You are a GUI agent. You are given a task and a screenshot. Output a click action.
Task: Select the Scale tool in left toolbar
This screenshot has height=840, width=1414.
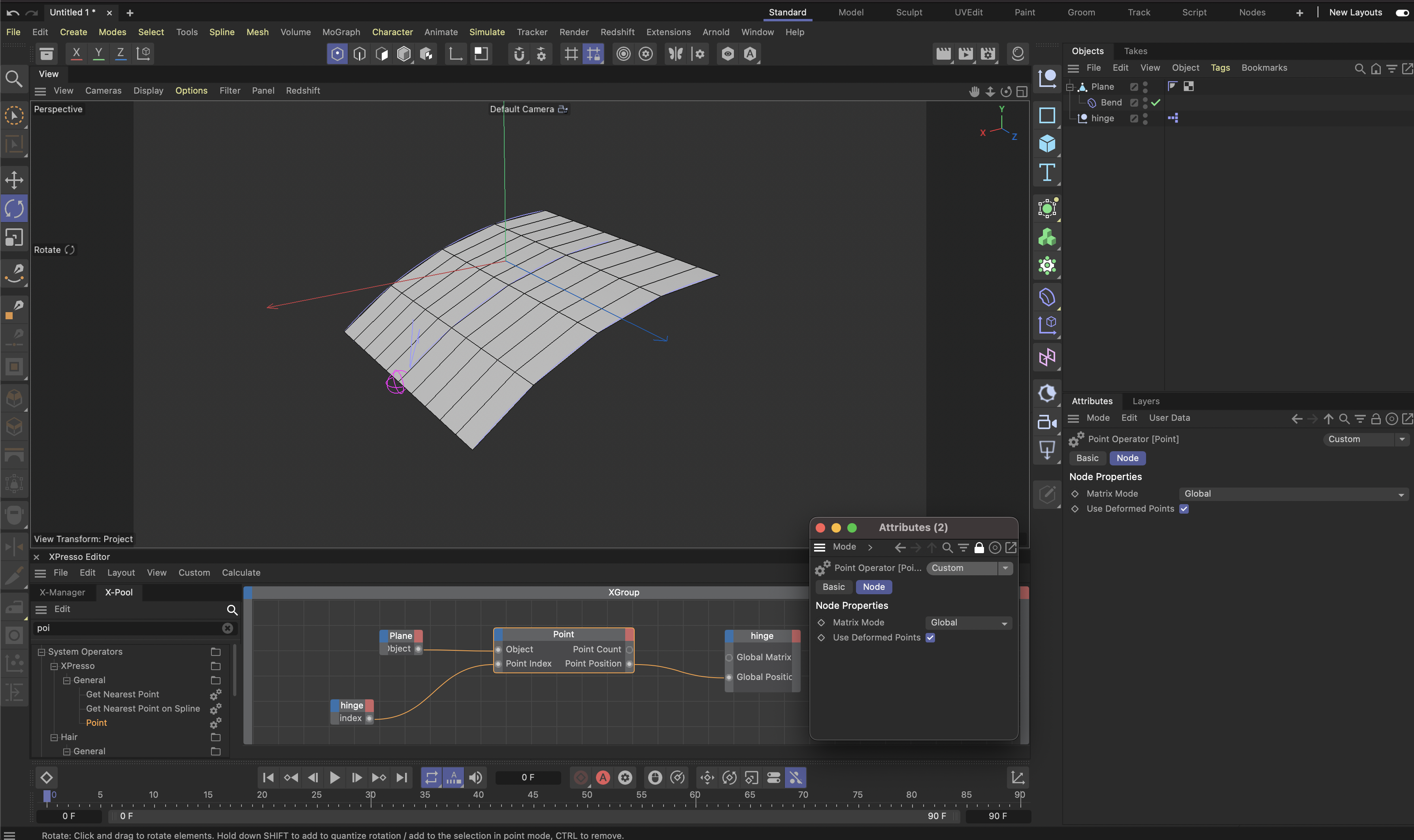tap(14, 237)
